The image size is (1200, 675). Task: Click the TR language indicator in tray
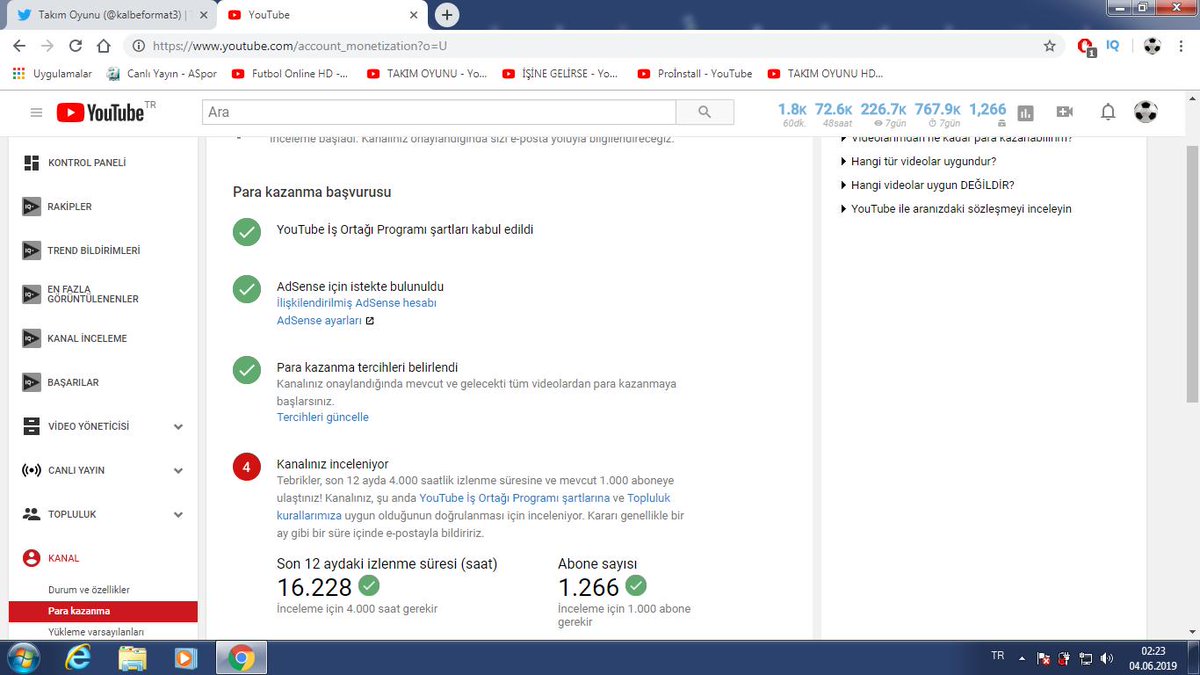tap(997, 656)
